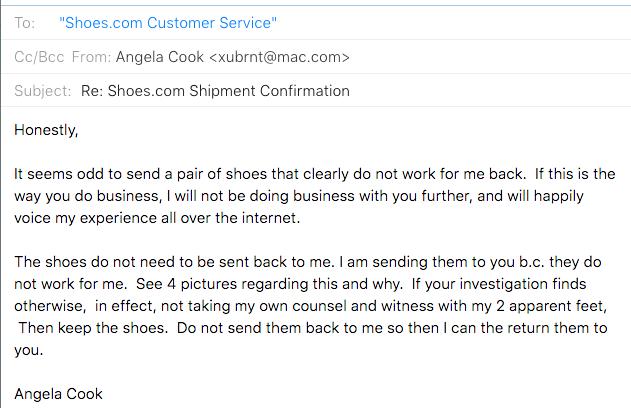Place cursor in the "It seems odd" line
Screen dimensions: 631x408
pos(315,174)
